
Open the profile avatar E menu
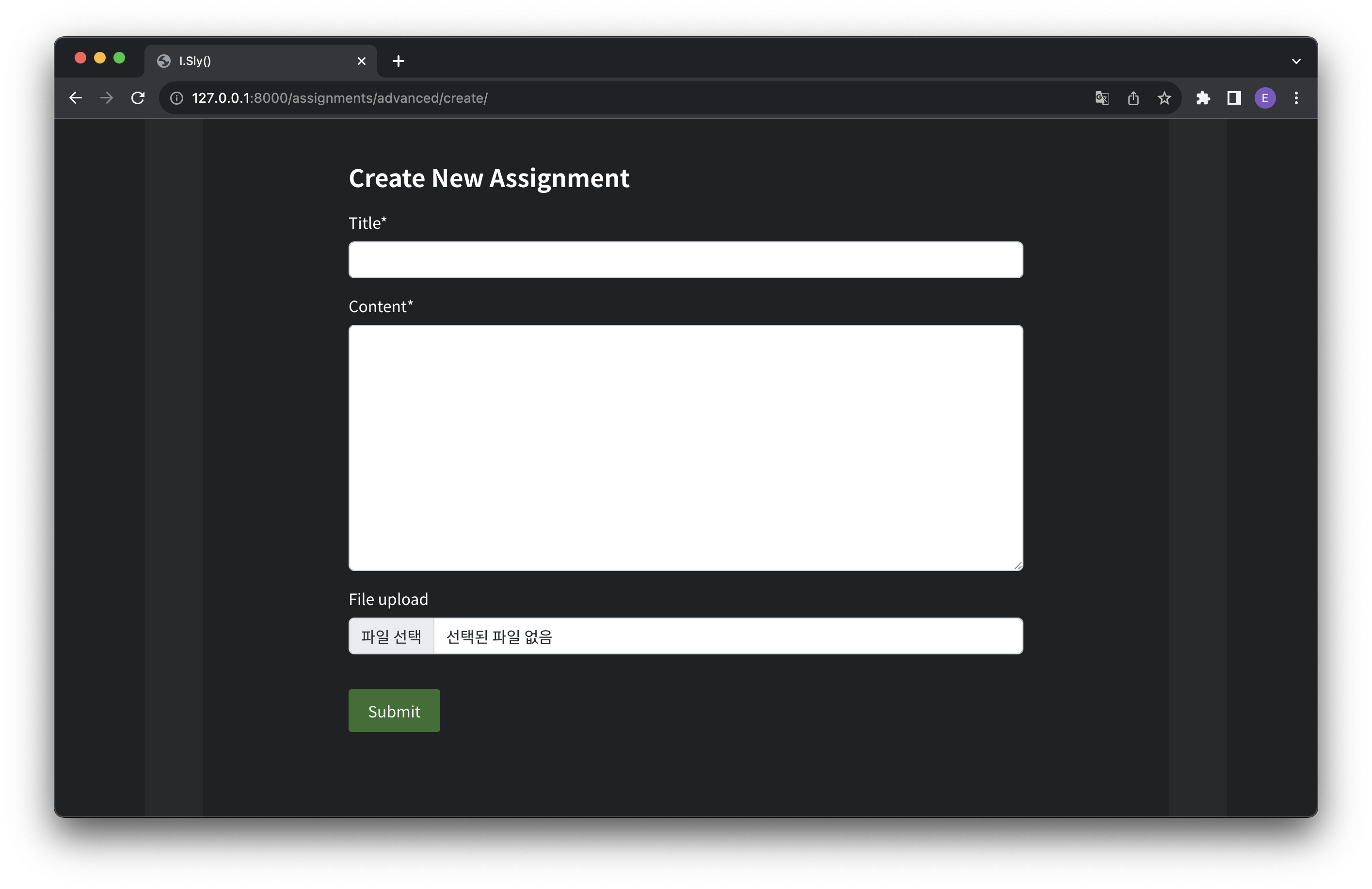(1265, 98)
